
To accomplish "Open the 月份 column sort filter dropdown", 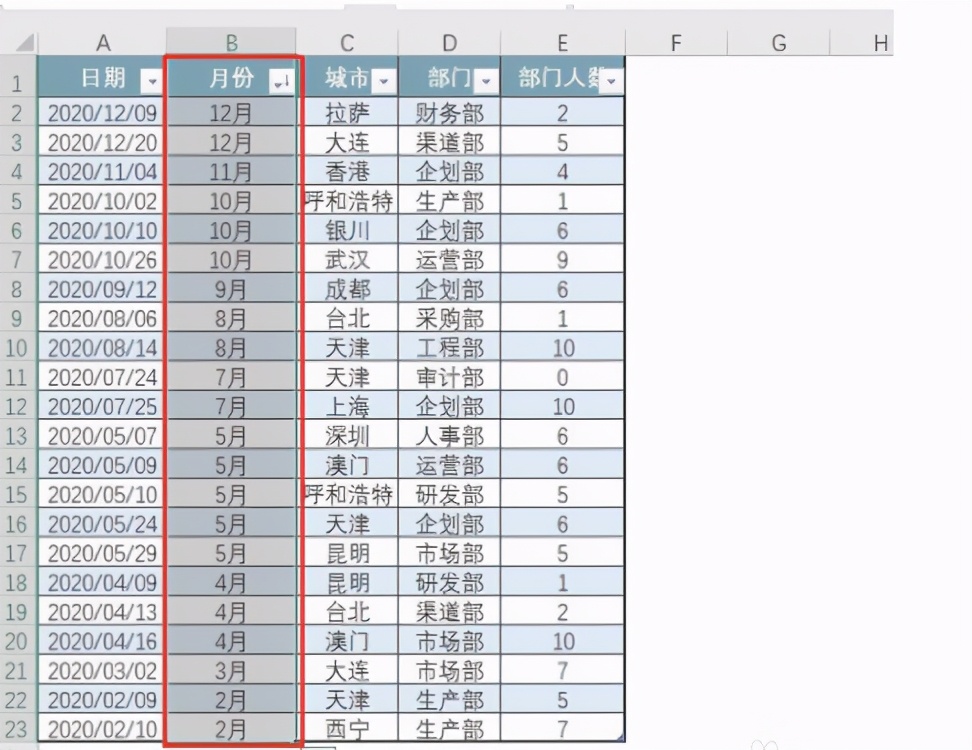I will 281,81.
